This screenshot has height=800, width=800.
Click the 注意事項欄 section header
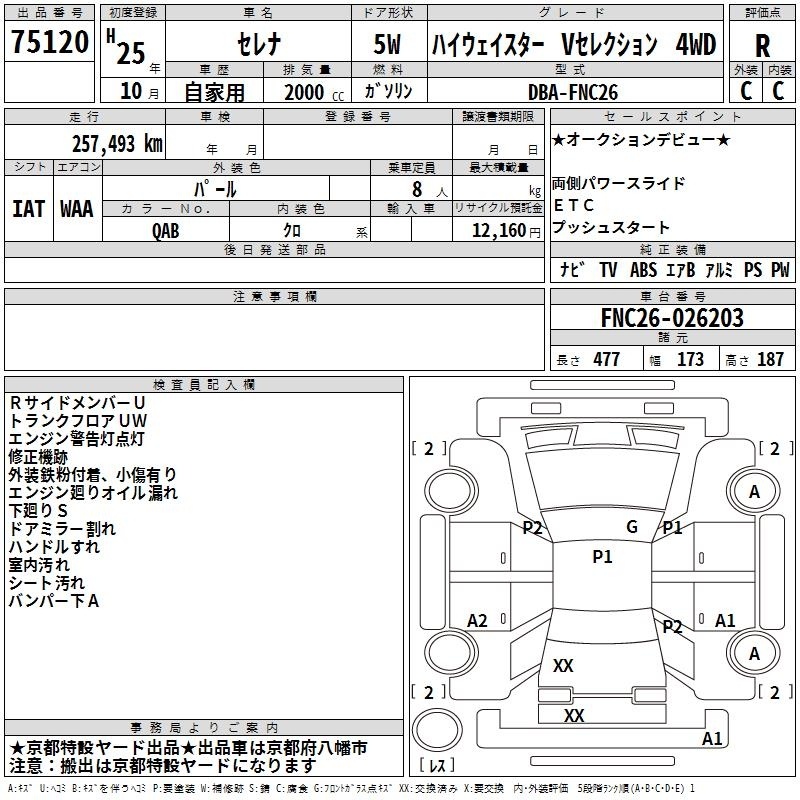click(x=274, y=296)
